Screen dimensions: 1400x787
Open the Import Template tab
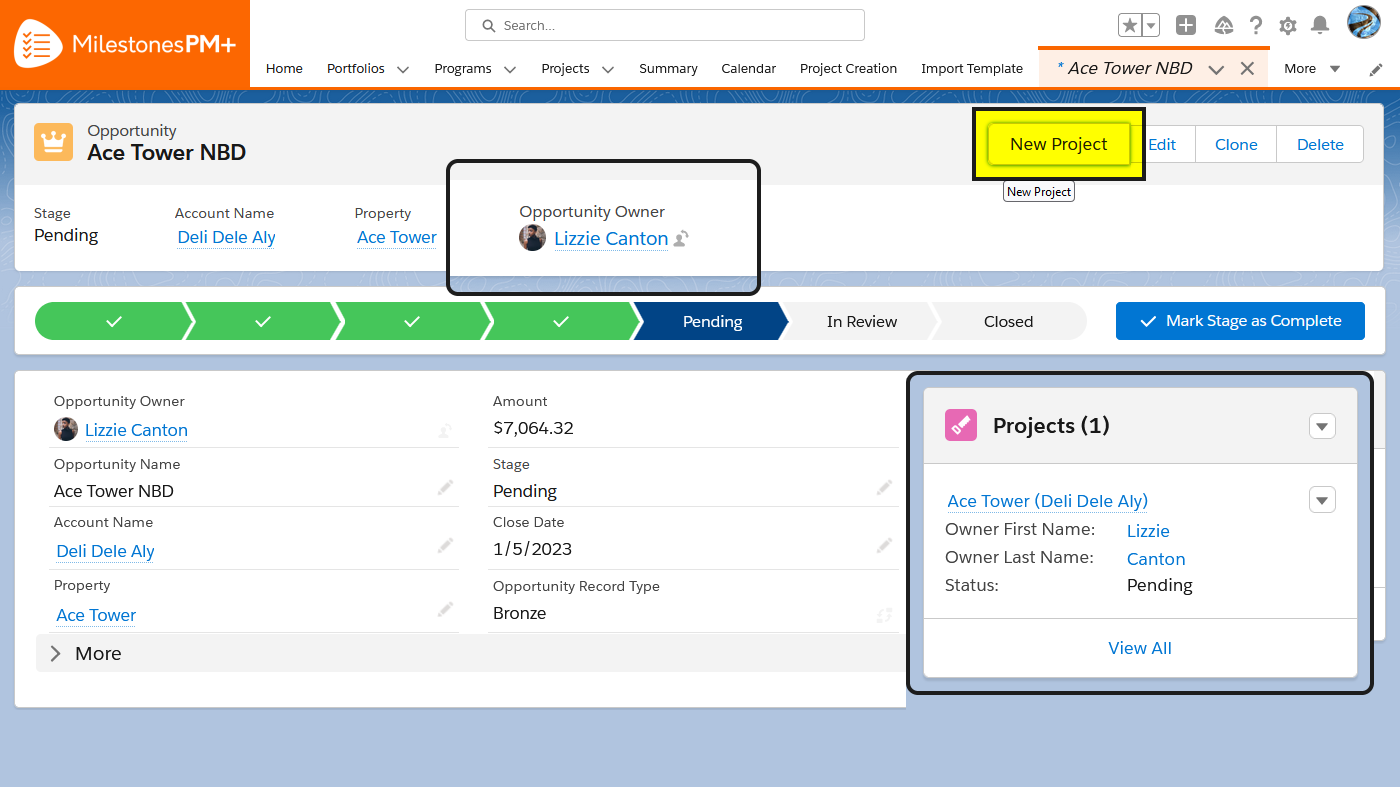(x=972, y=68)
